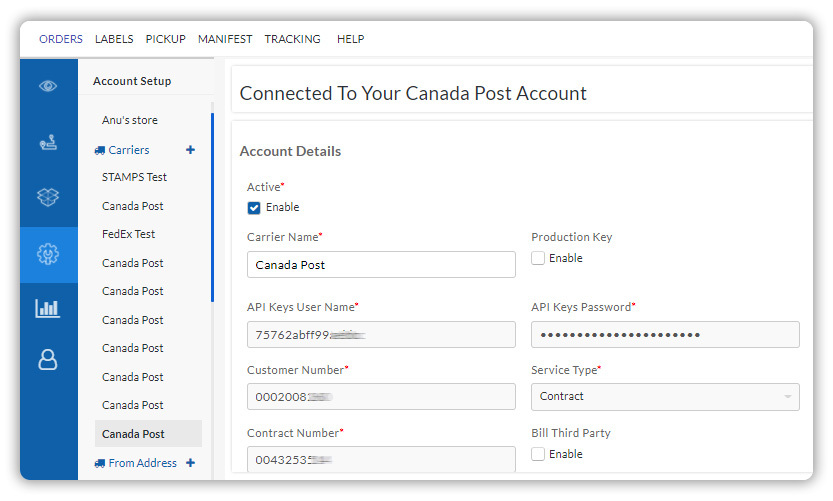Open the reports bar chart icon
Screen dimensions: 833x501
pyautogui.click(x=48, y=308)
